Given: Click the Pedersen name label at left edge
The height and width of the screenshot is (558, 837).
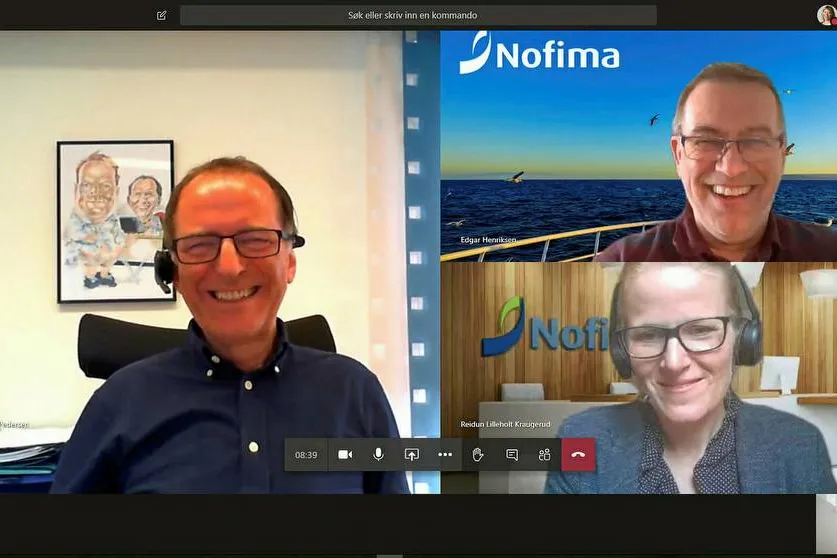Looking at the screenshot, I should tap(14, 424).
